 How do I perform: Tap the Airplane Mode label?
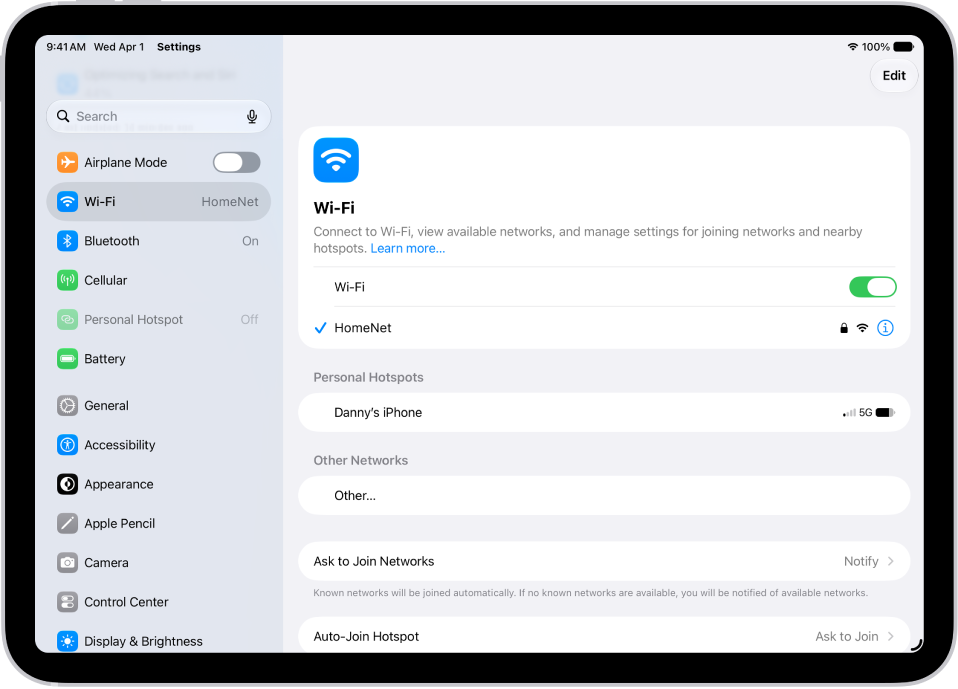pyautogui.click(x=125, y=162)
